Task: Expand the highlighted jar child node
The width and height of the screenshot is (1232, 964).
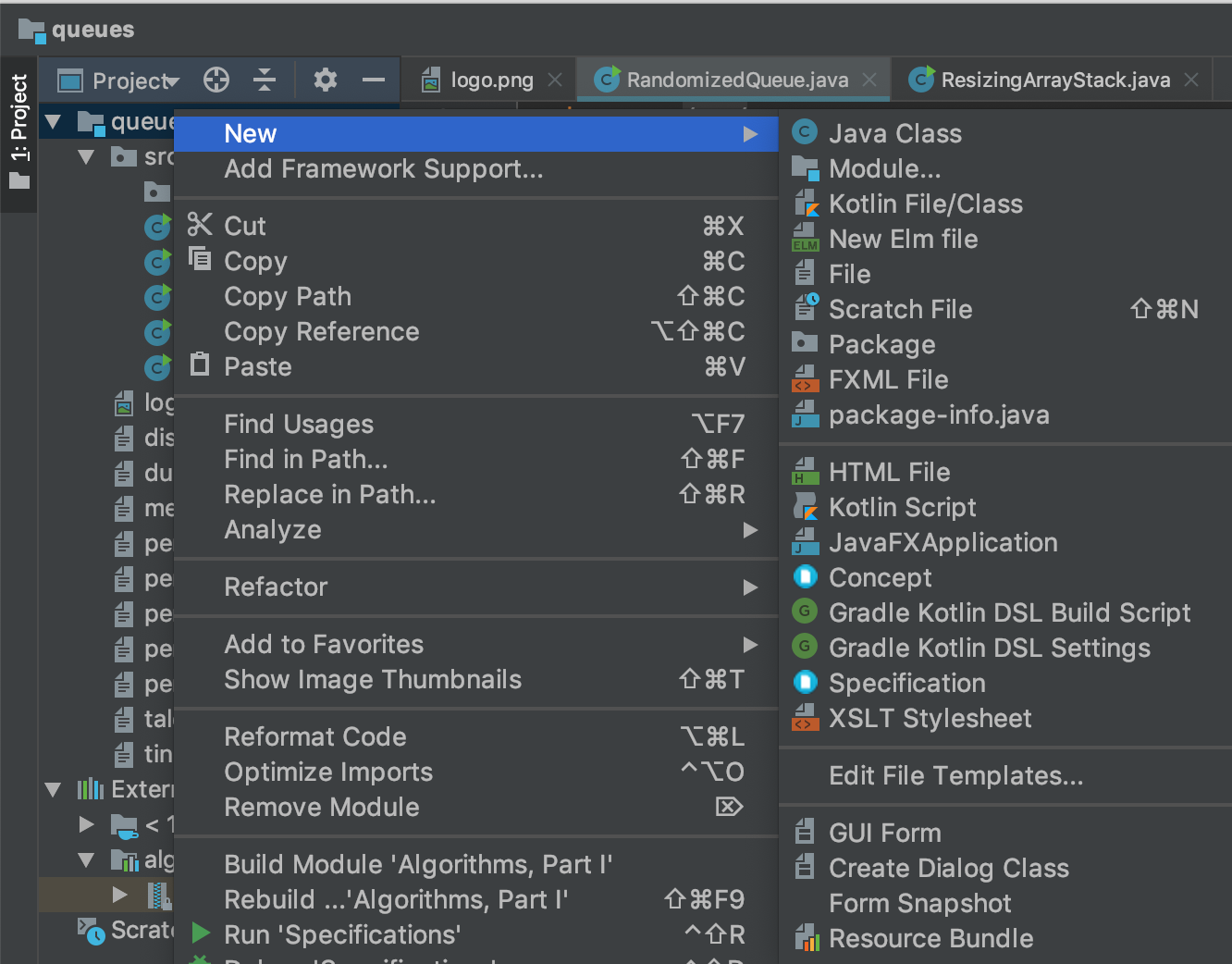Action: 119,895
